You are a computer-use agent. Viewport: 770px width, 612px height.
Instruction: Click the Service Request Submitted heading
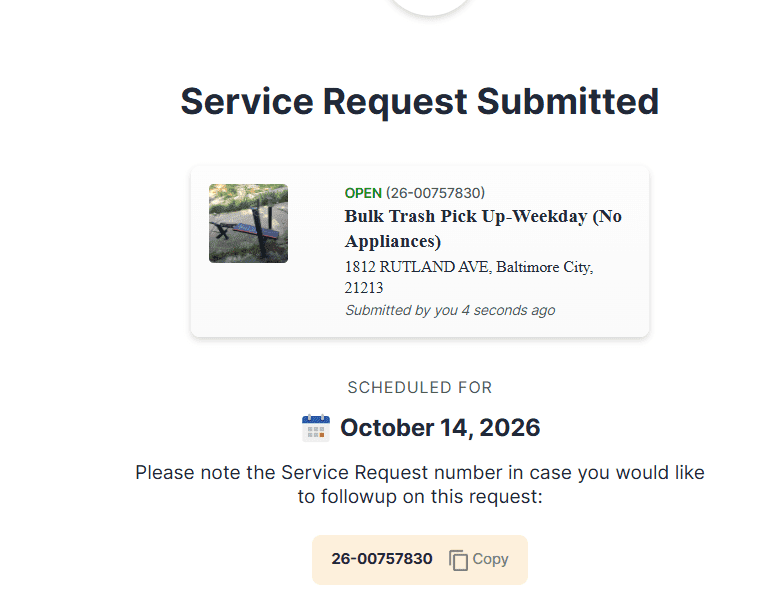click(420, 102)
